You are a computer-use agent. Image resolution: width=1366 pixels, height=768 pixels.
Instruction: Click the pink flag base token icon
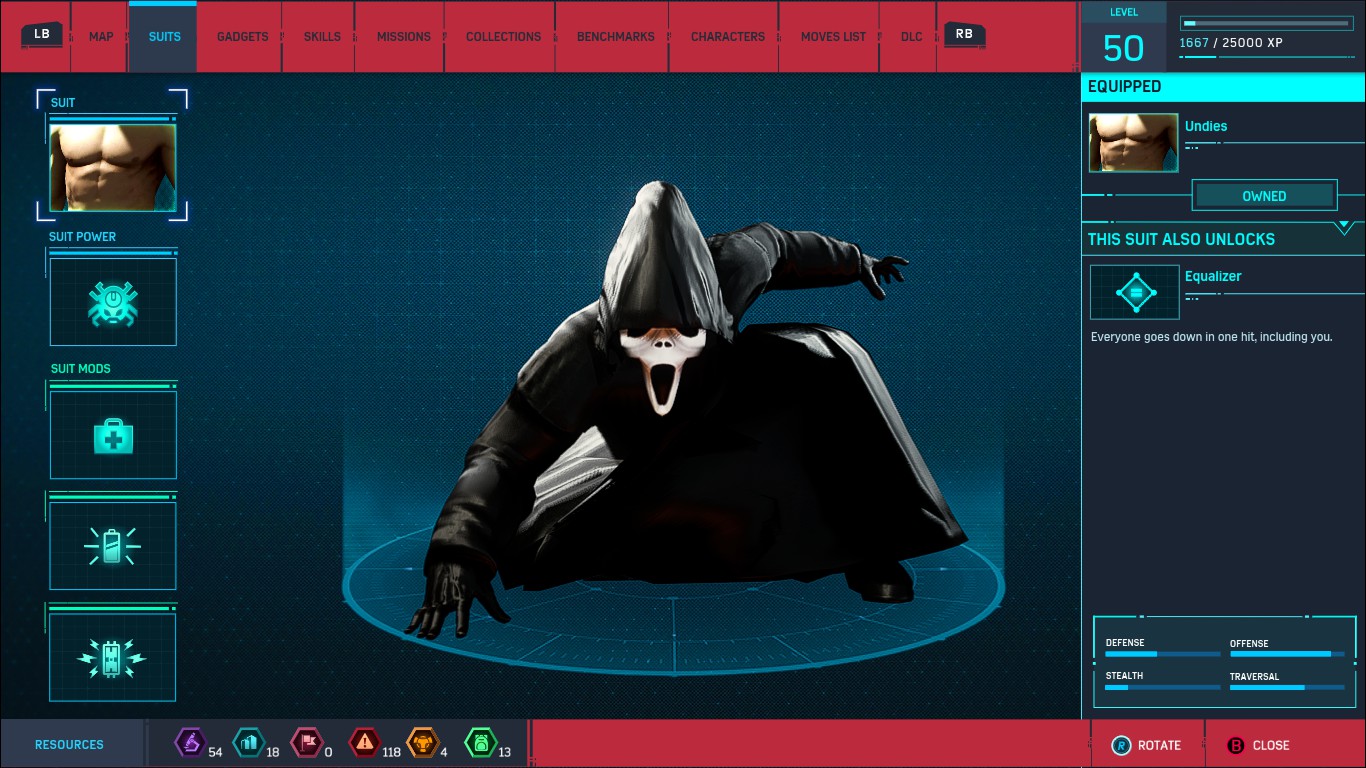point(305,743)
